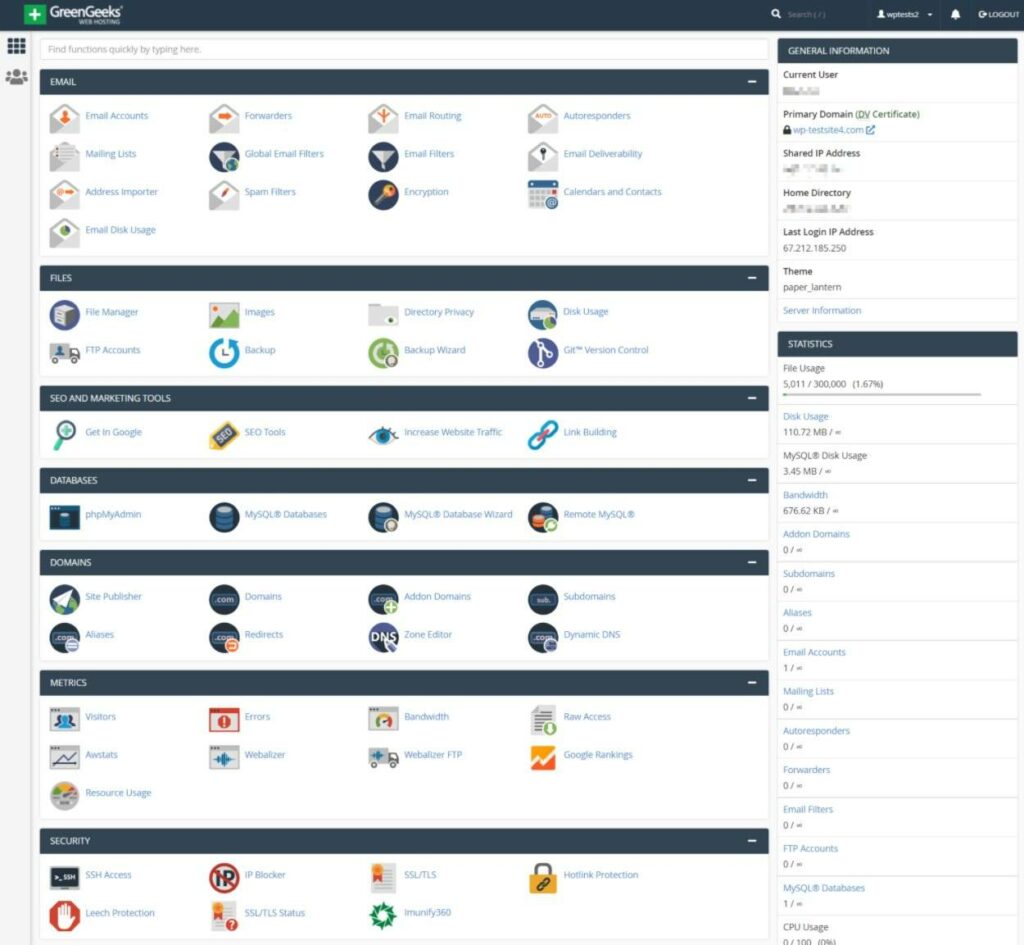Click the Encryption key icon

tap(383, 194)
